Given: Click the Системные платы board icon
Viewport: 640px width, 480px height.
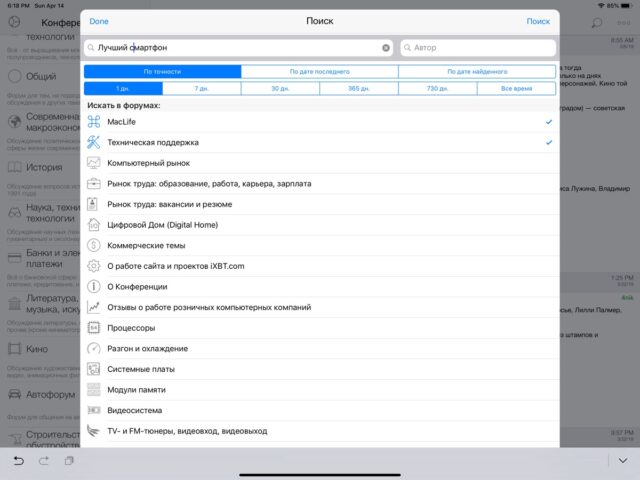Looking at the screenshot, I should click(x=93, y=369).
